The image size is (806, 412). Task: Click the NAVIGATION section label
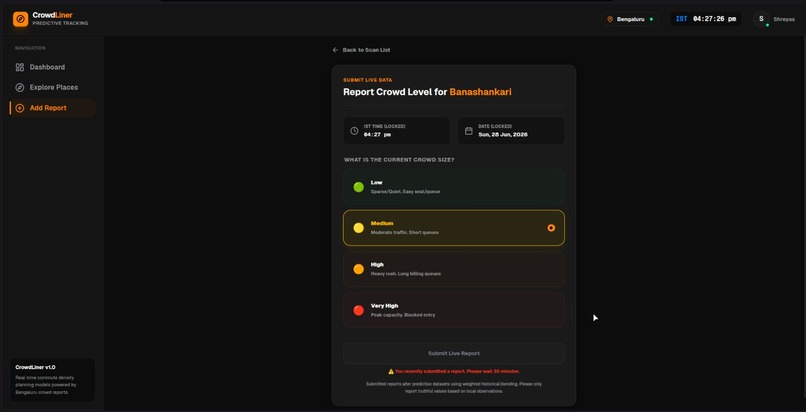(30, 48)
